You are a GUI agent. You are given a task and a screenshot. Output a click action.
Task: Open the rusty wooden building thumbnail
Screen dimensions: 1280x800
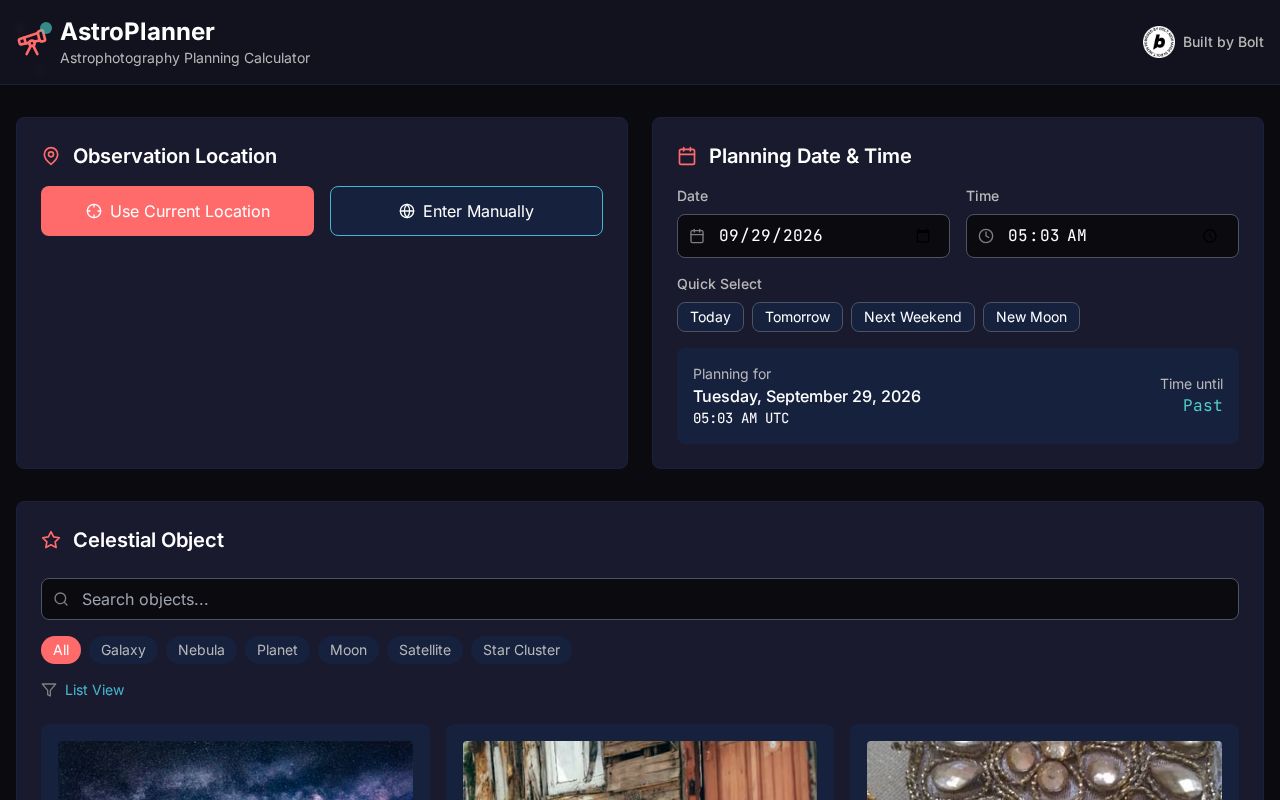coord(640,770)
